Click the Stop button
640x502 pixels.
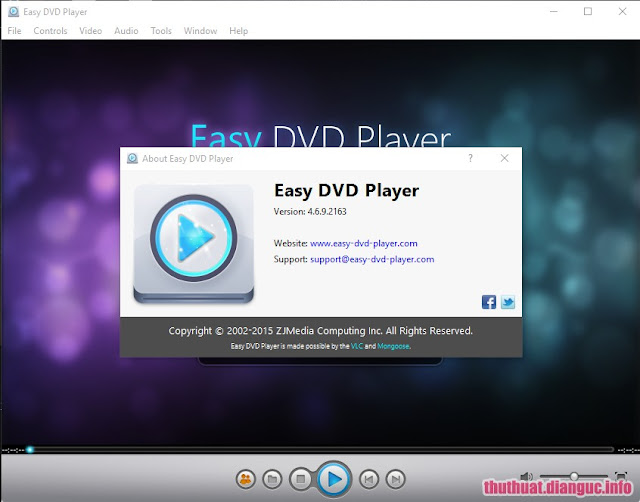tap(300, 479)
